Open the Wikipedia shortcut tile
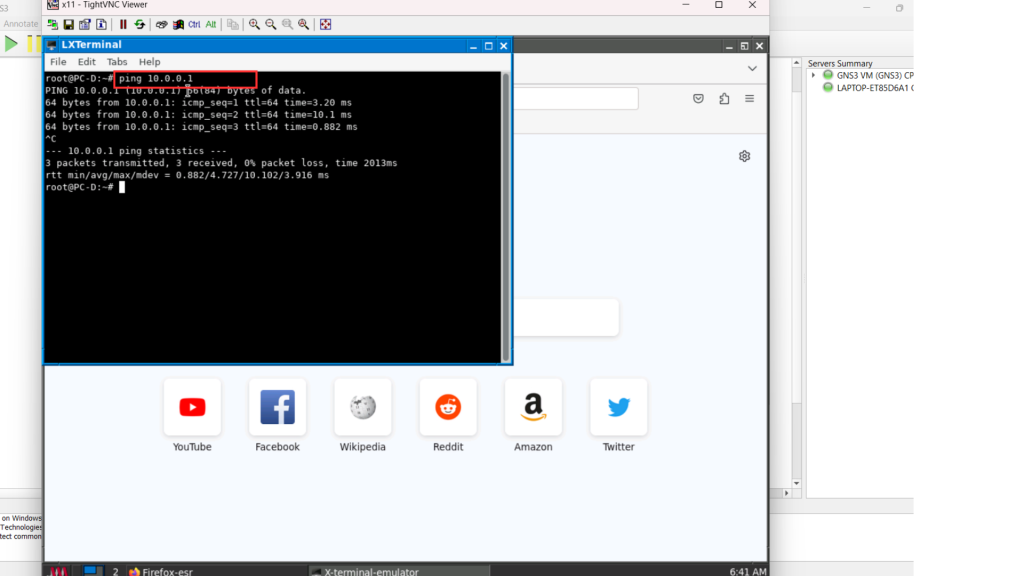The width and height of the screenshot is (1024, 576). point(362,407)
